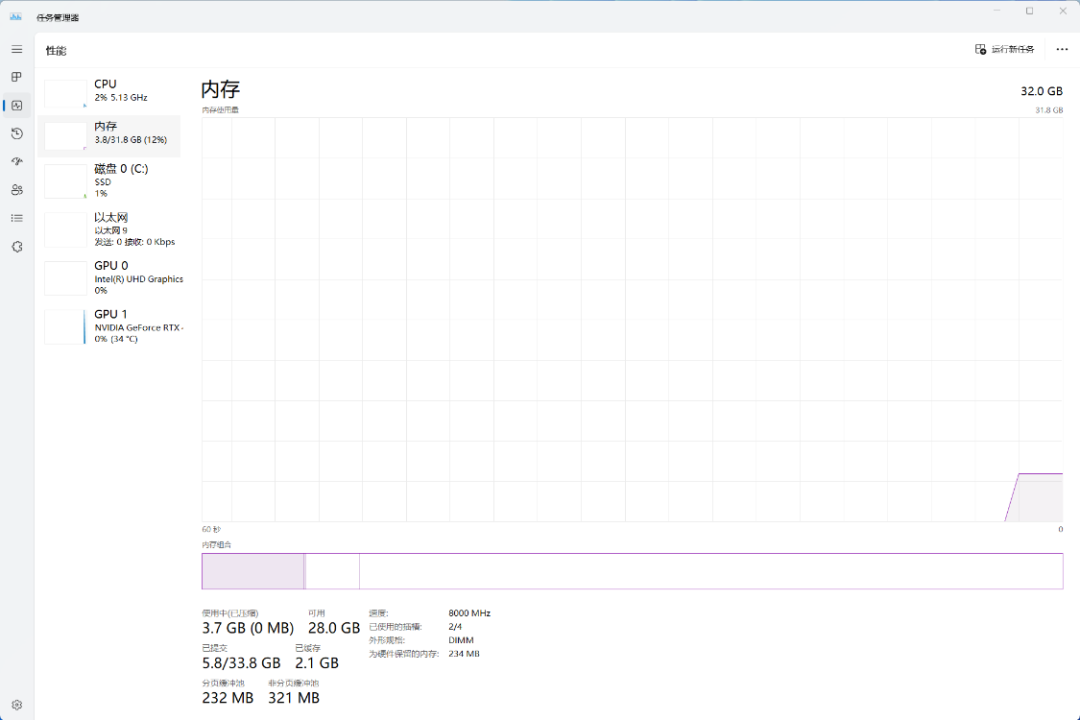Click the 5.8/33.8 GB committed value

241,663
